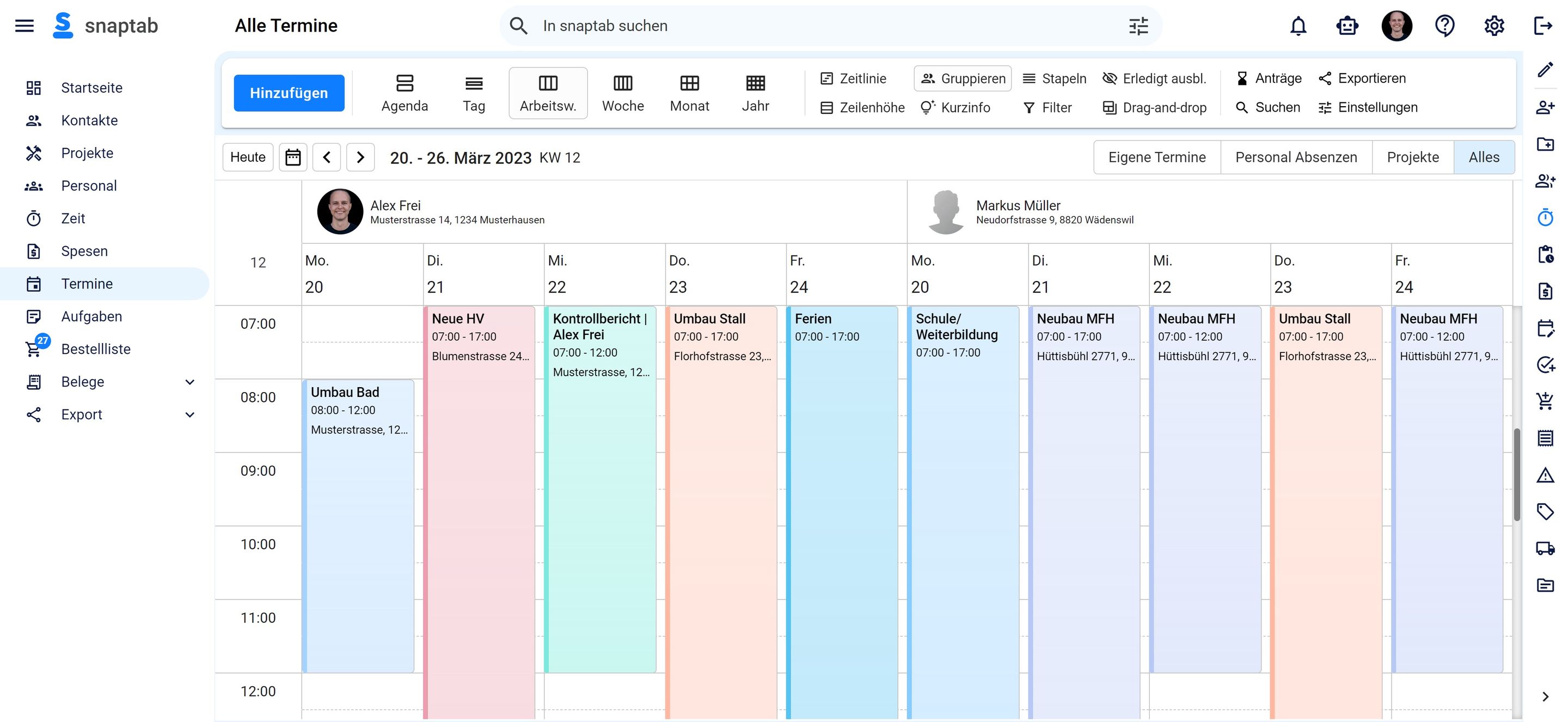Expand the Belege submenu chevron
Viewport: 1568px width, 722px height.
(x=189, y=382)
